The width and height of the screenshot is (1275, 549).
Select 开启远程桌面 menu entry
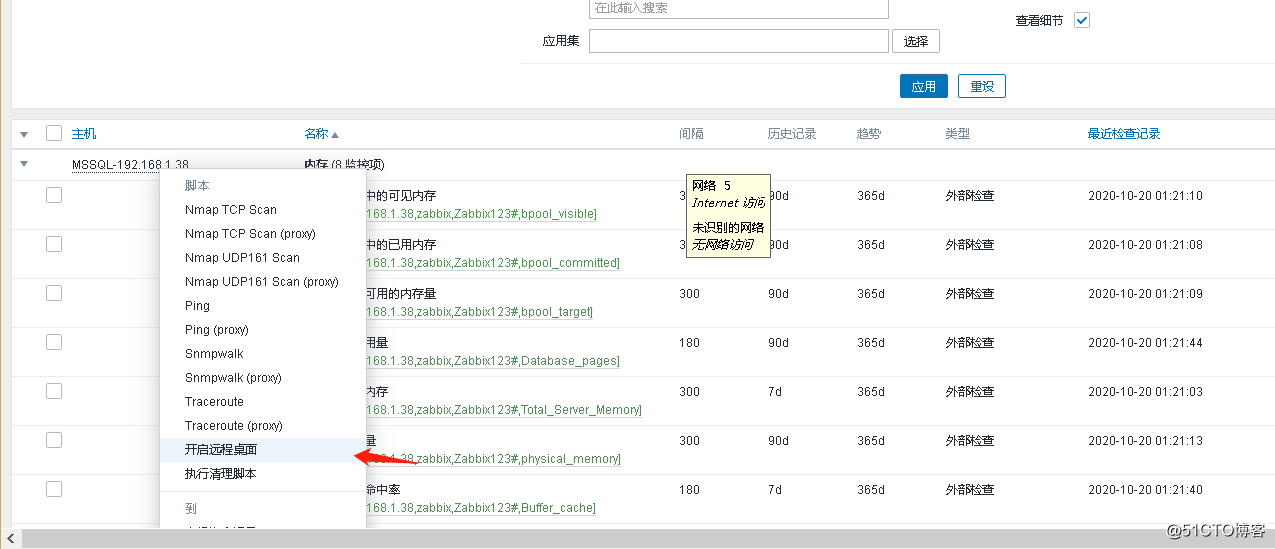(263, 450)
